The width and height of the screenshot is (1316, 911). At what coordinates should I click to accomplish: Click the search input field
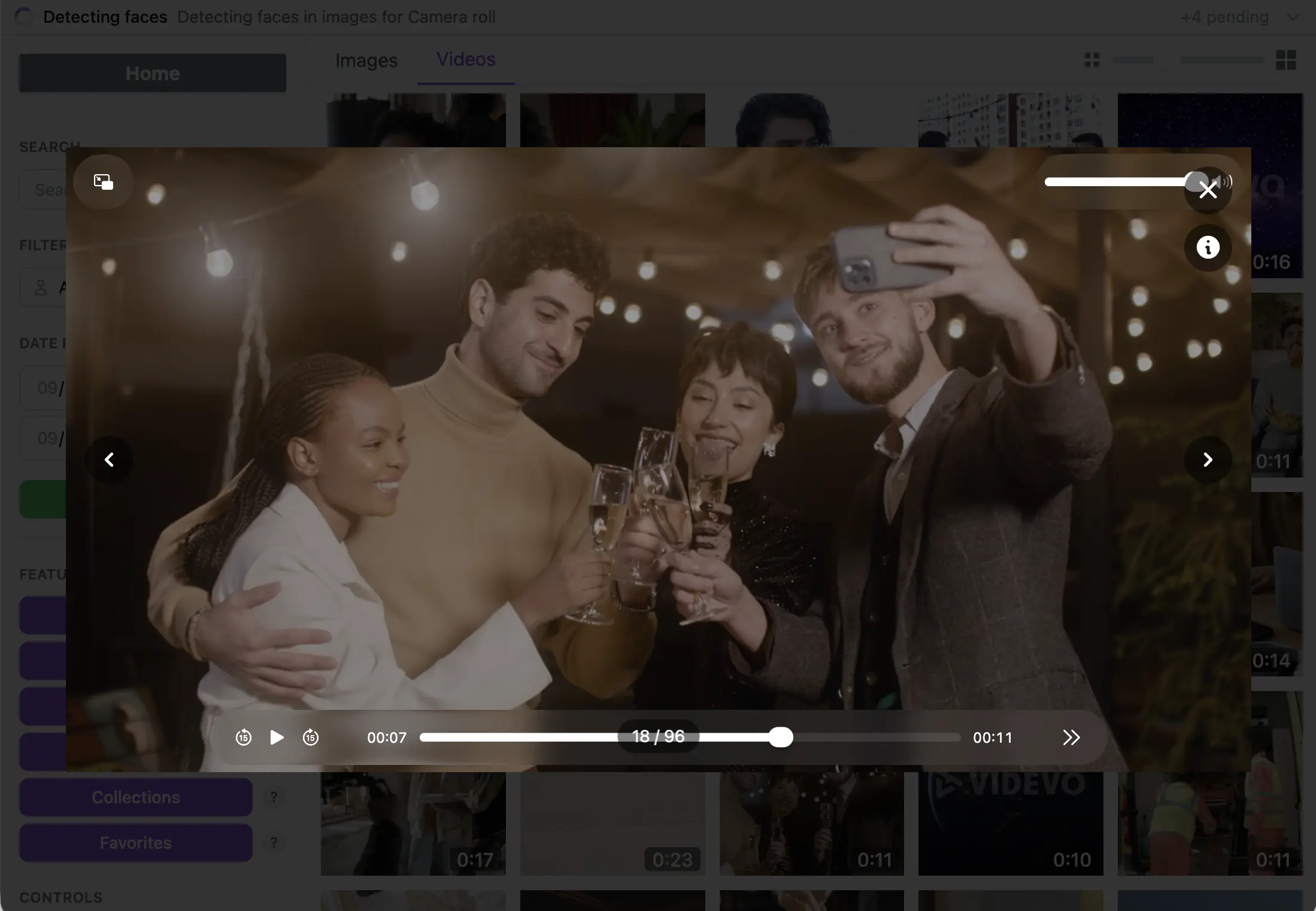tap(43, 190)
